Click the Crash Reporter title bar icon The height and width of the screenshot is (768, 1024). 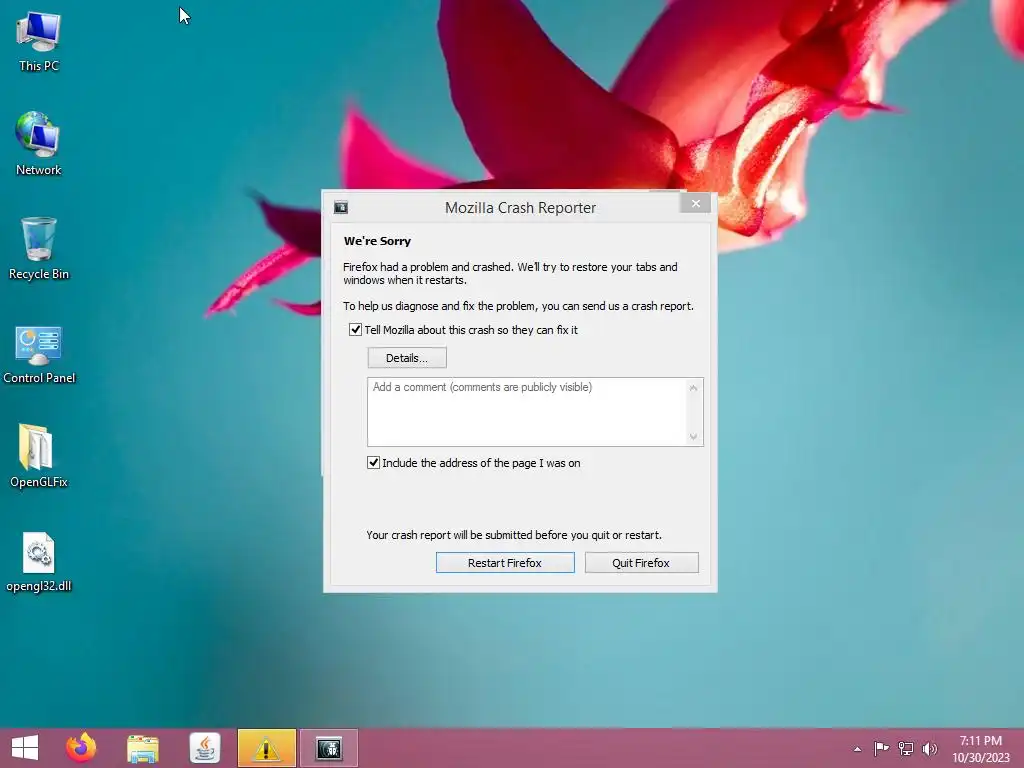[341, 208]
